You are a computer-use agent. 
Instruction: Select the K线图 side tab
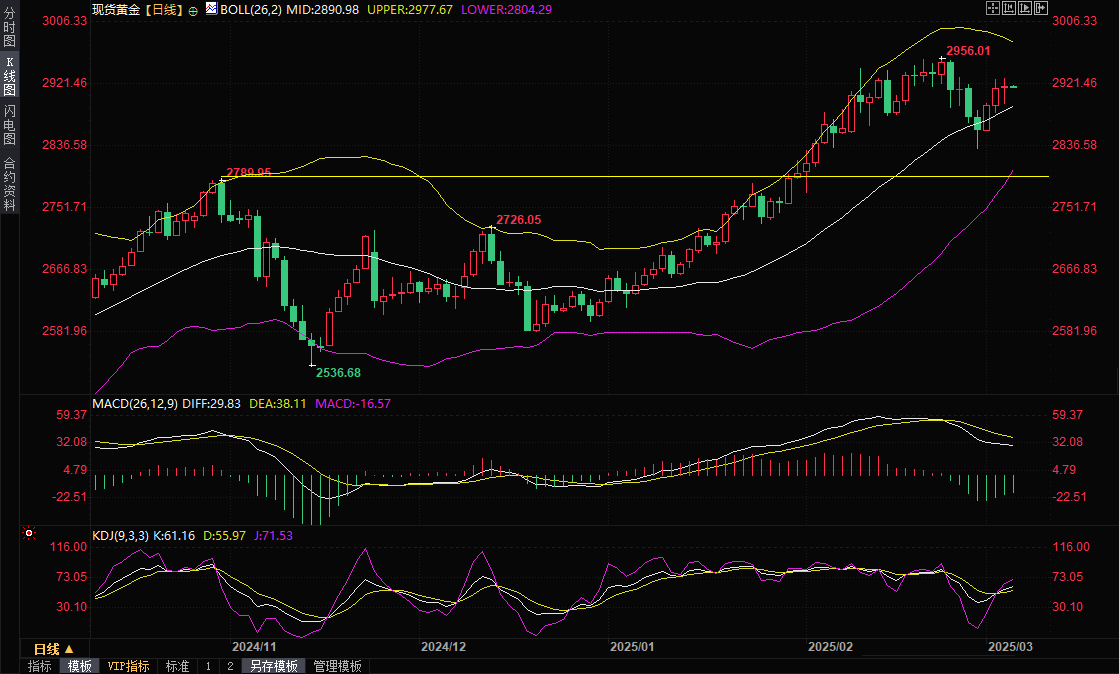pyautogui.click(x=10, y=76)
